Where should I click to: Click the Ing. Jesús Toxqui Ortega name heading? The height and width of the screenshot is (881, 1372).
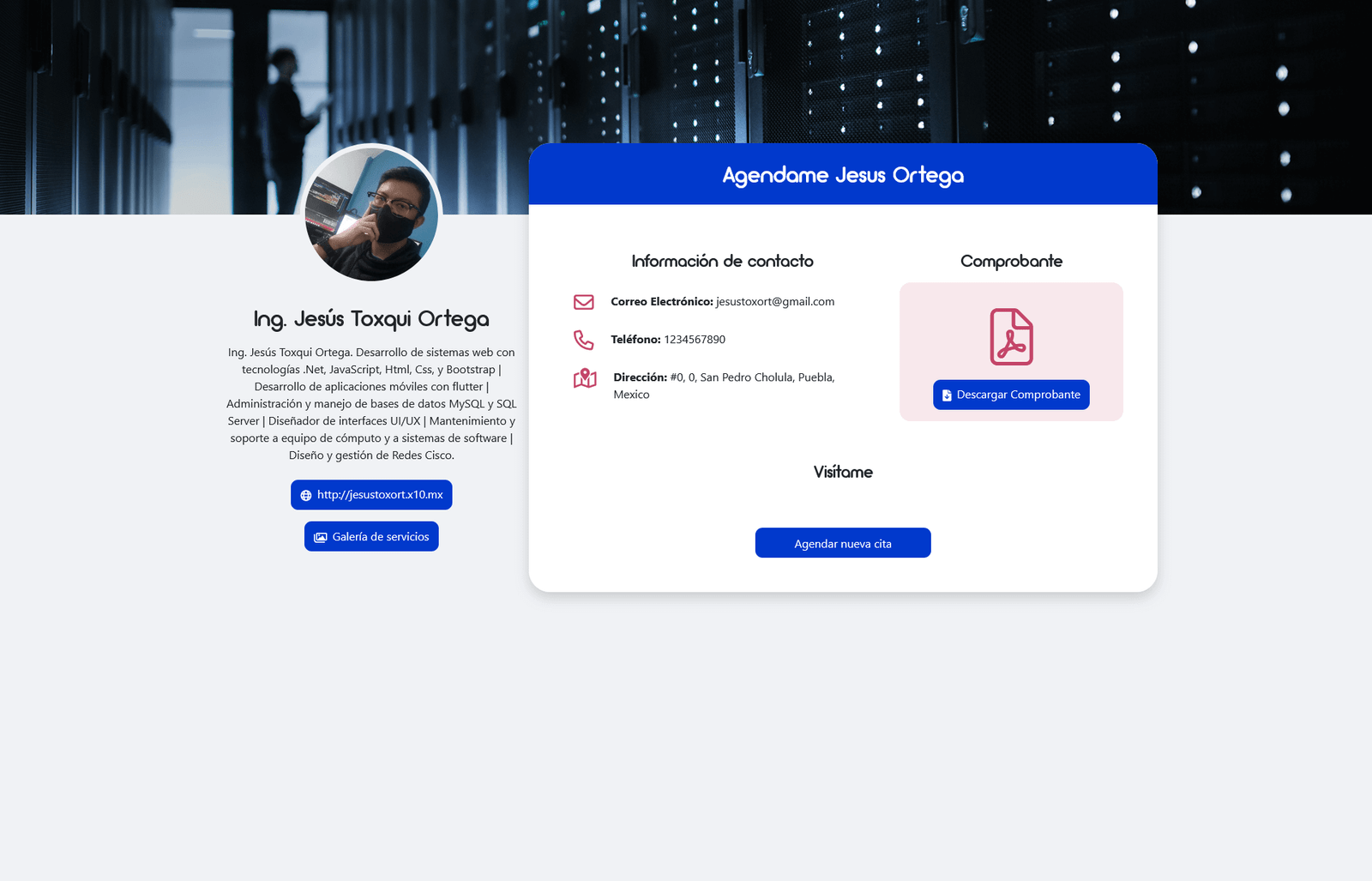[371, 319]
